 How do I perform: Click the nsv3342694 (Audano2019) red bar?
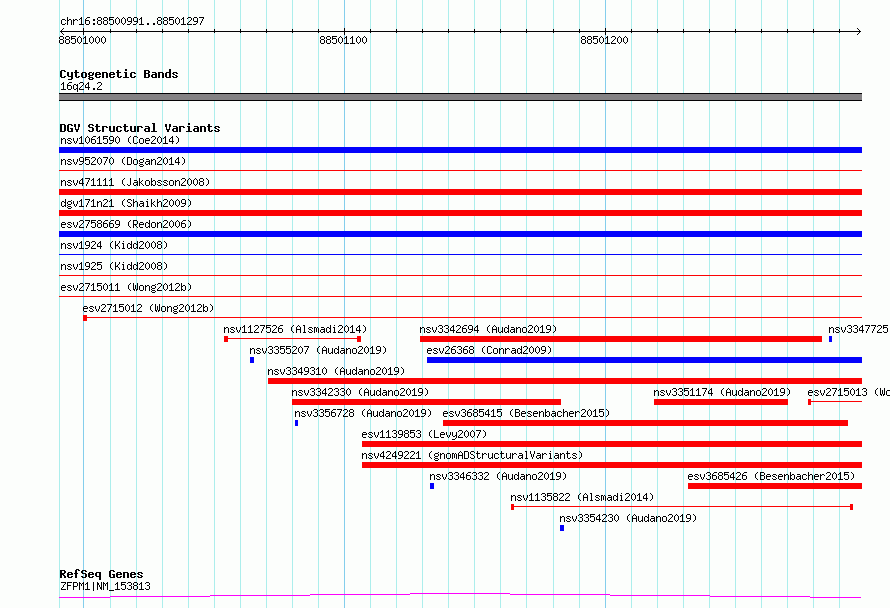(621, 339)
